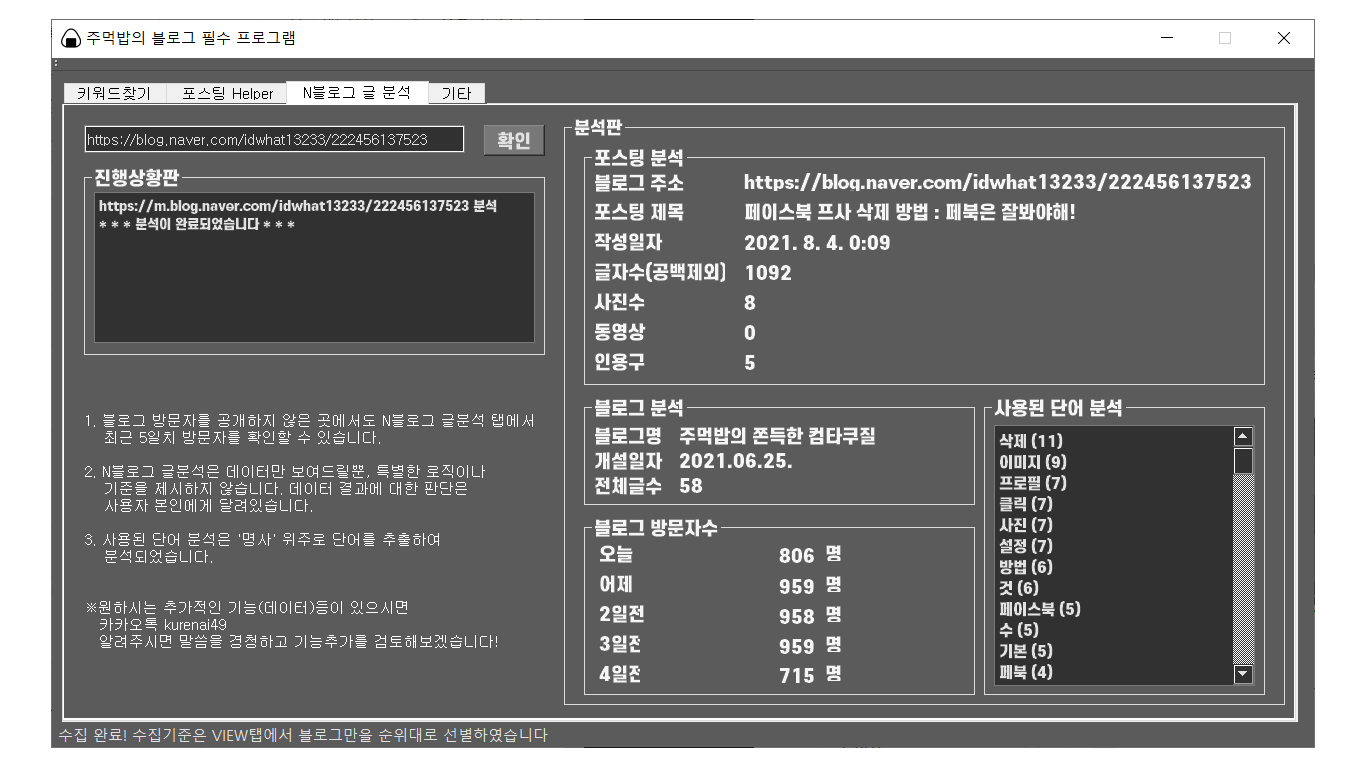
Task: Minimize the application window
Action: pyautogui.click(x=1167, y=39)
